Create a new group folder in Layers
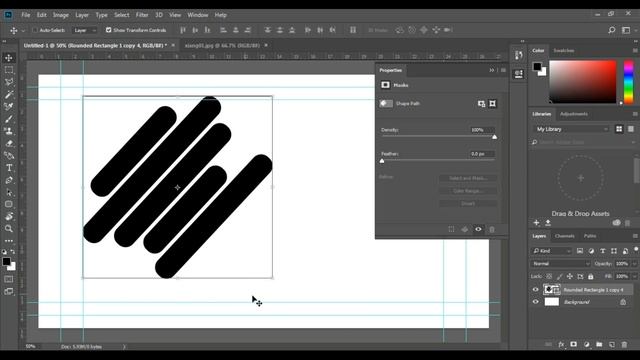640x360 pixels. click(x=599, y=344)
